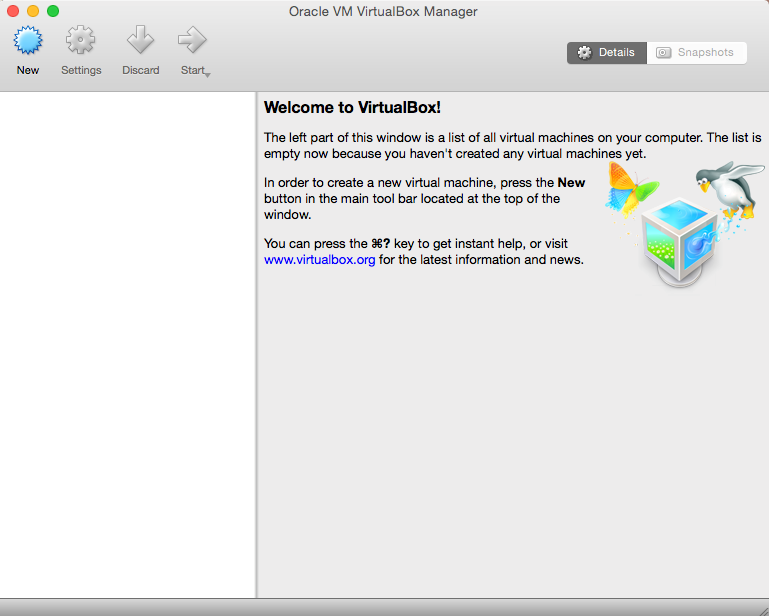Click the Discard down-arrow icon
Viewport: 769px width, 616px height.
click(140, 41)
